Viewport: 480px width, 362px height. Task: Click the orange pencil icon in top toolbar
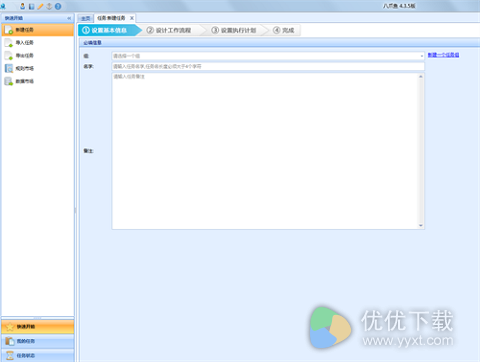40,6
